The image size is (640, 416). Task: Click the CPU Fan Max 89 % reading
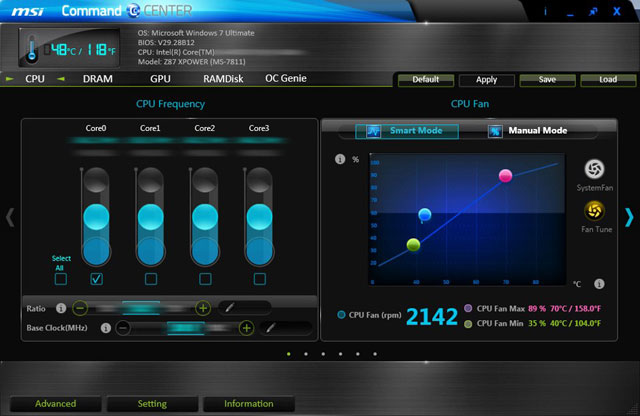tap(537, 309)
